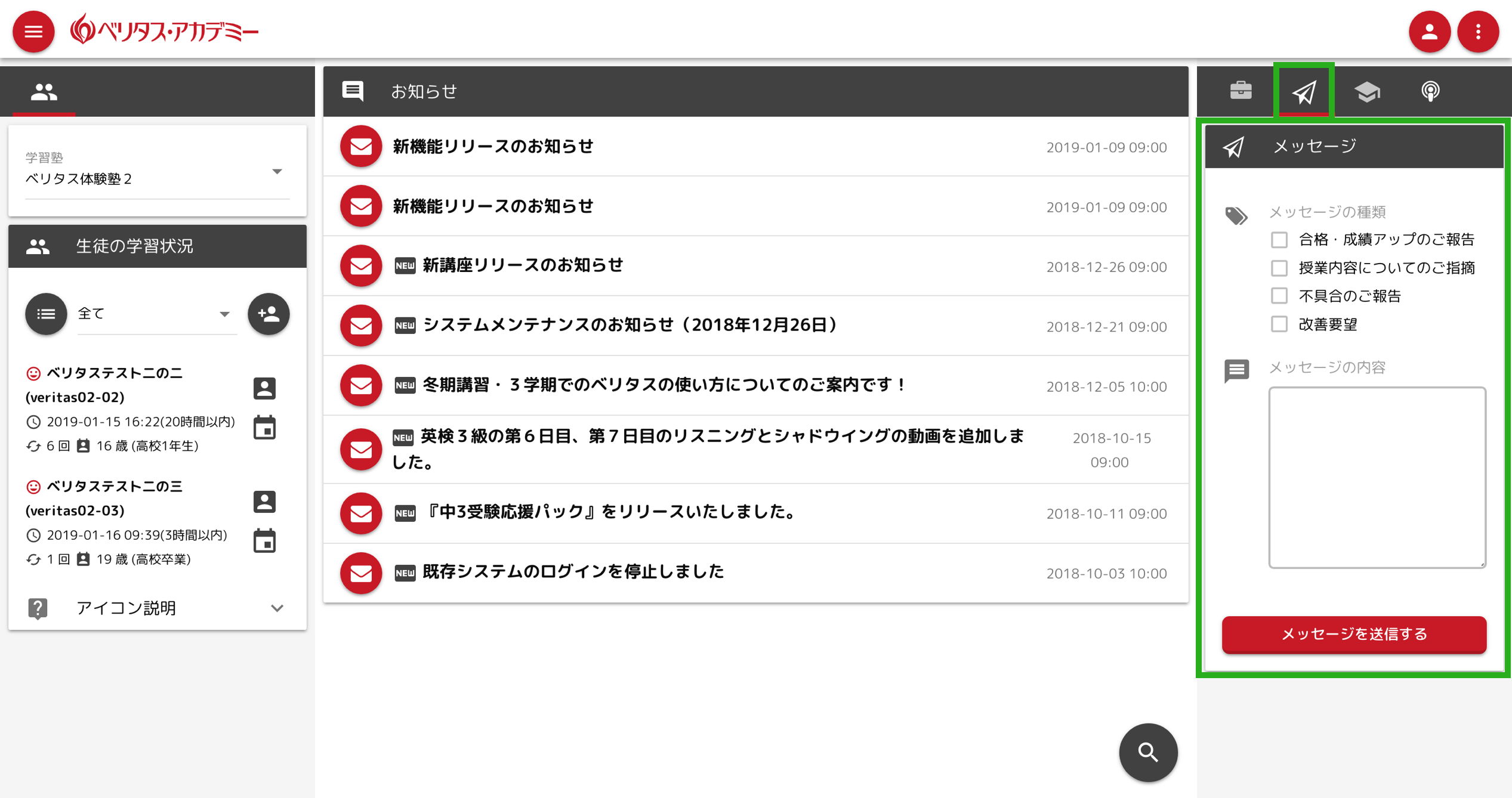Viewport: 1512px width, 798px height.
Task: Switch to the podcast broadcast tab
Action: pos(1430,91)
